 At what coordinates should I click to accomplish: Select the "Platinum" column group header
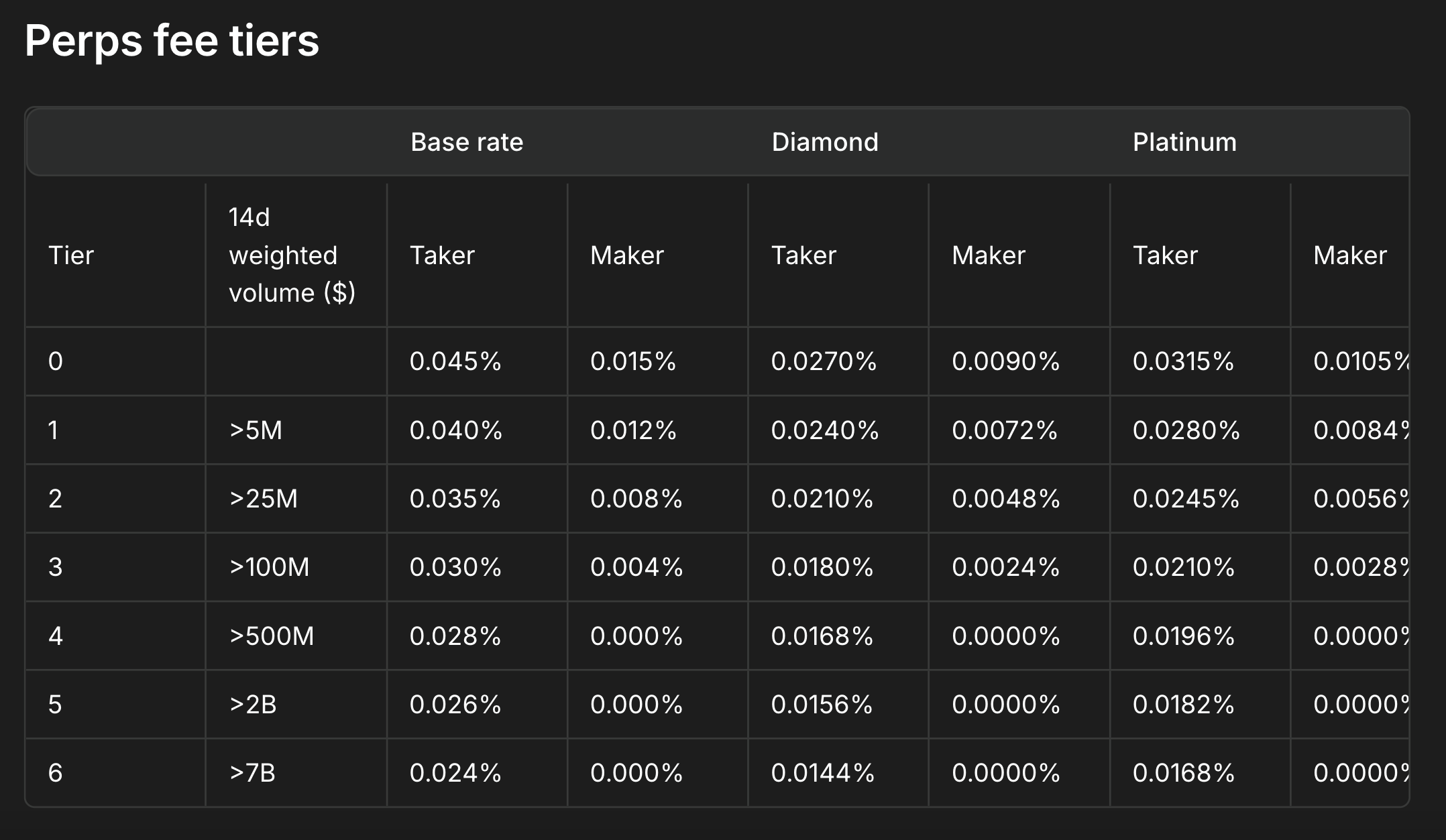tap(1184, 142)
